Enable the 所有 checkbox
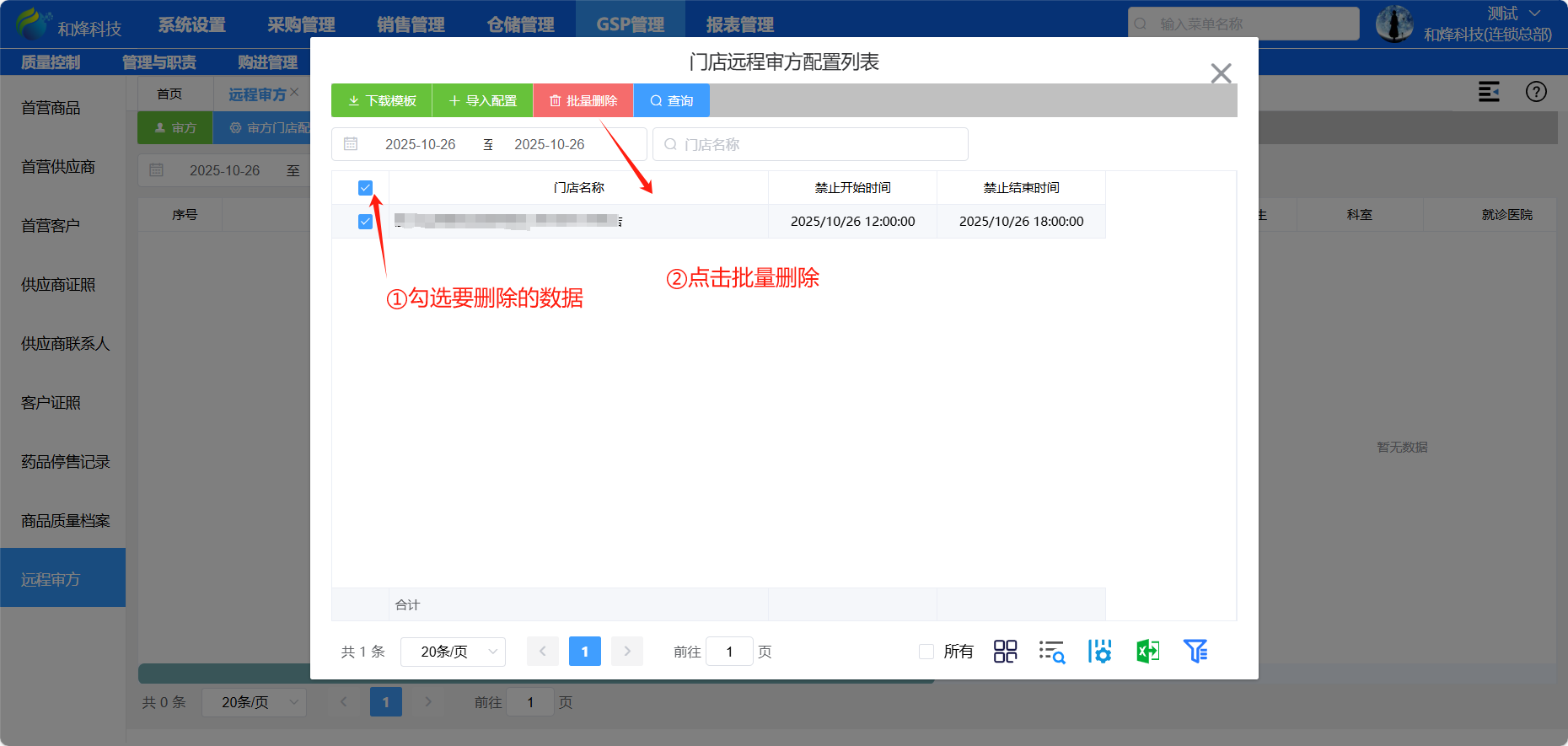This screenshot has height=746, width=1568. (926, 652)
